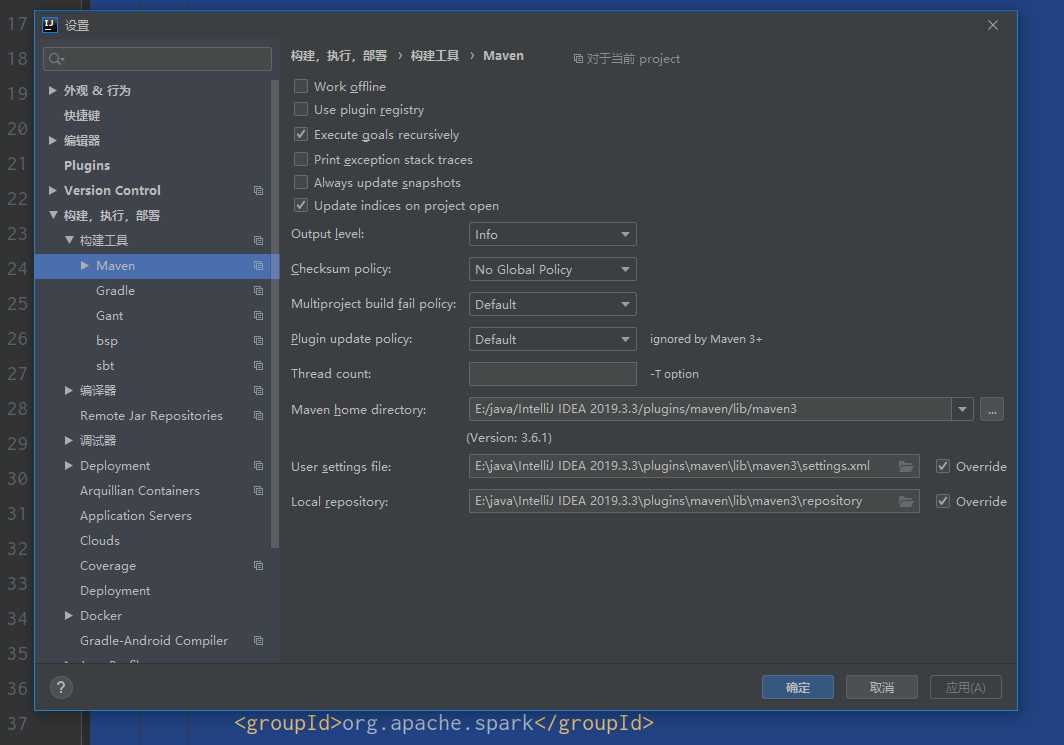Click the IntelliJ logo in the title bar
The height and width of the screenshot is (745, 1064).
click(x=50, y=25)
